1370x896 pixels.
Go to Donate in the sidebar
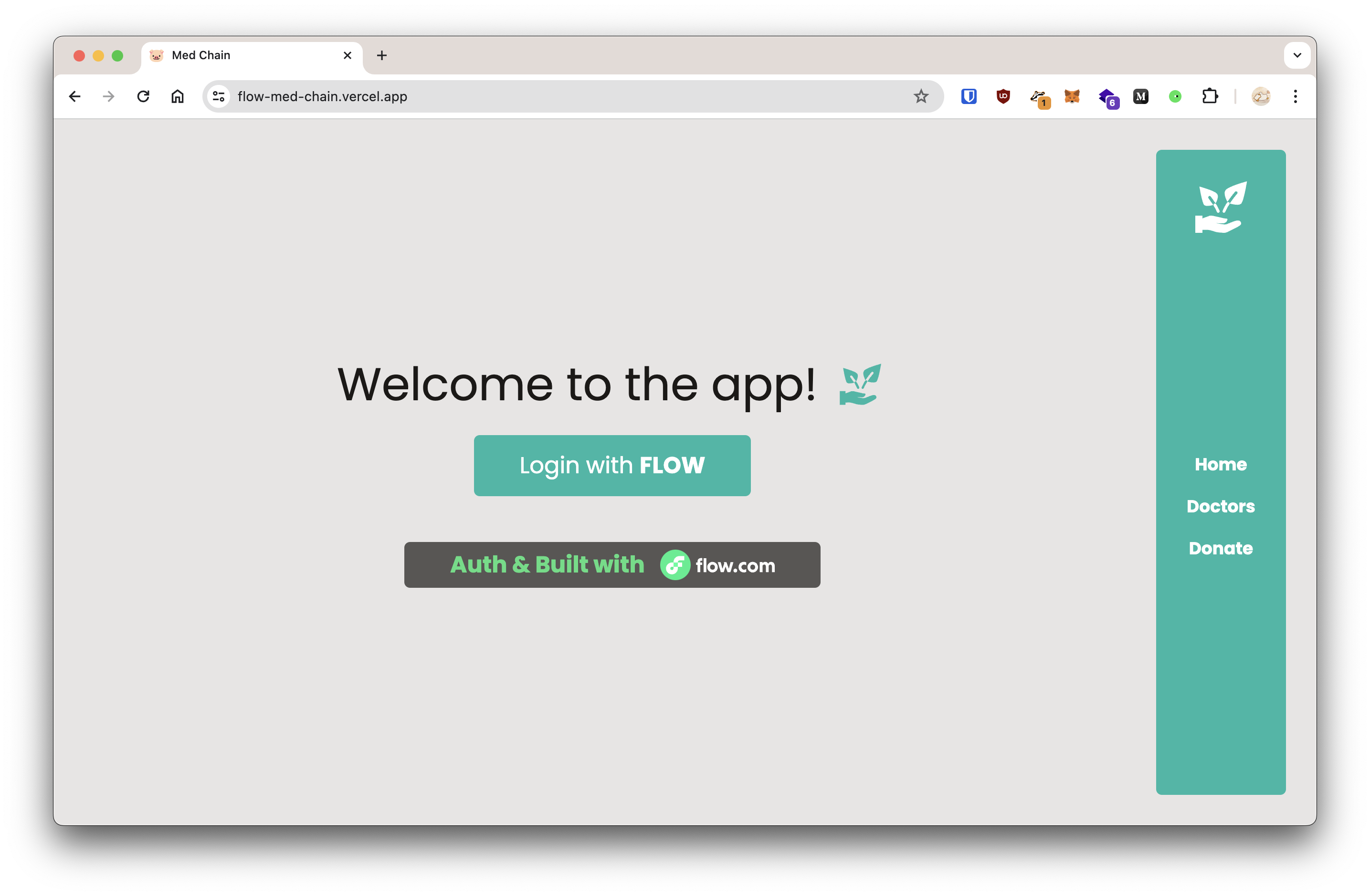[1220, 548]
